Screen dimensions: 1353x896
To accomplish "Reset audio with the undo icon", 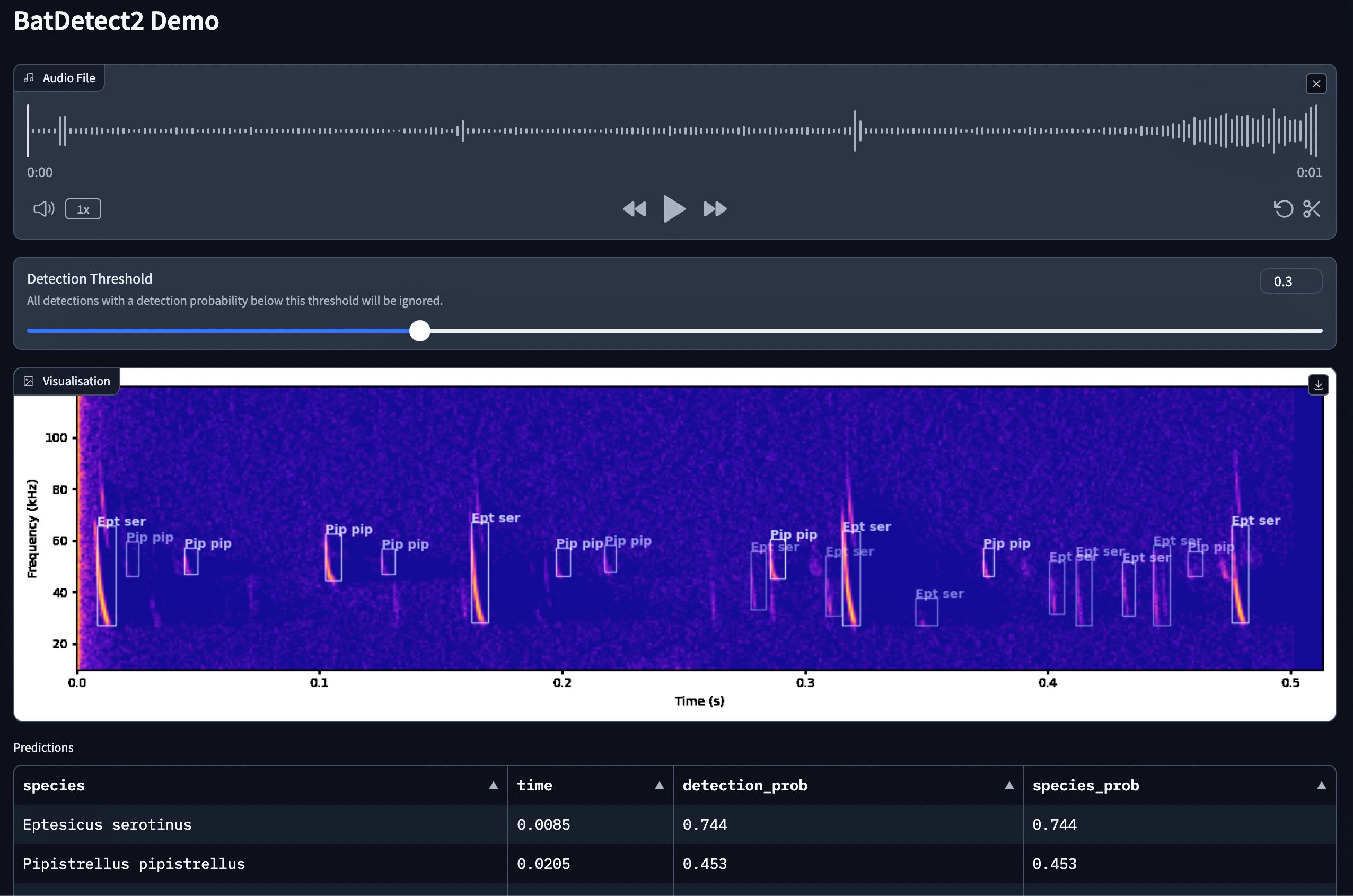I will coord(1284,208).
